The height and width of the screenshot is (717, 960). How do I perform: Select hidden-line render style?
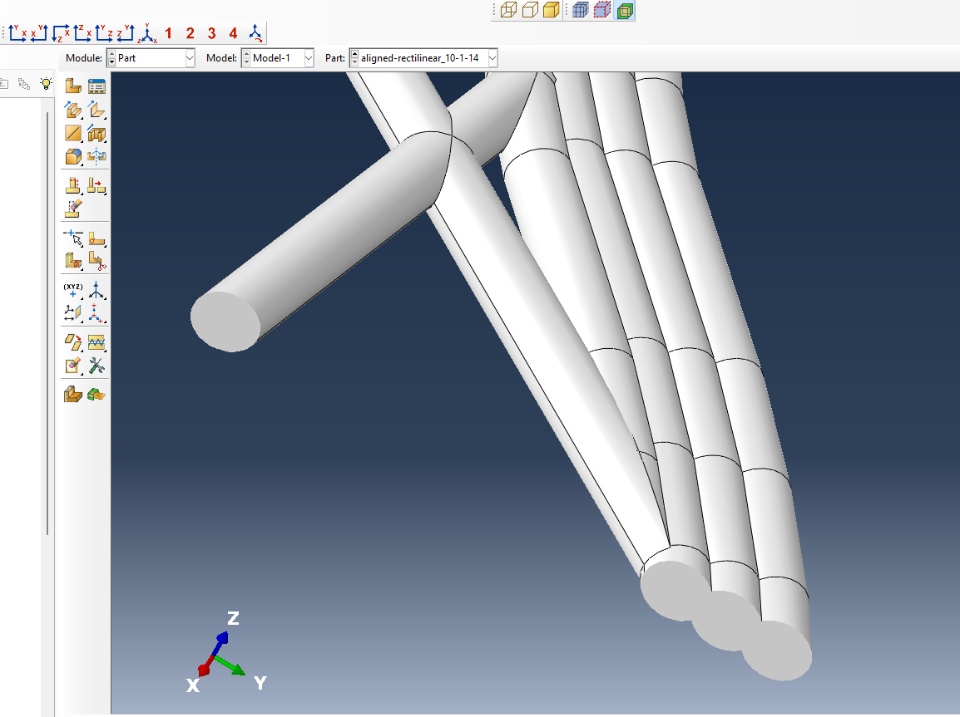point(530,10)
